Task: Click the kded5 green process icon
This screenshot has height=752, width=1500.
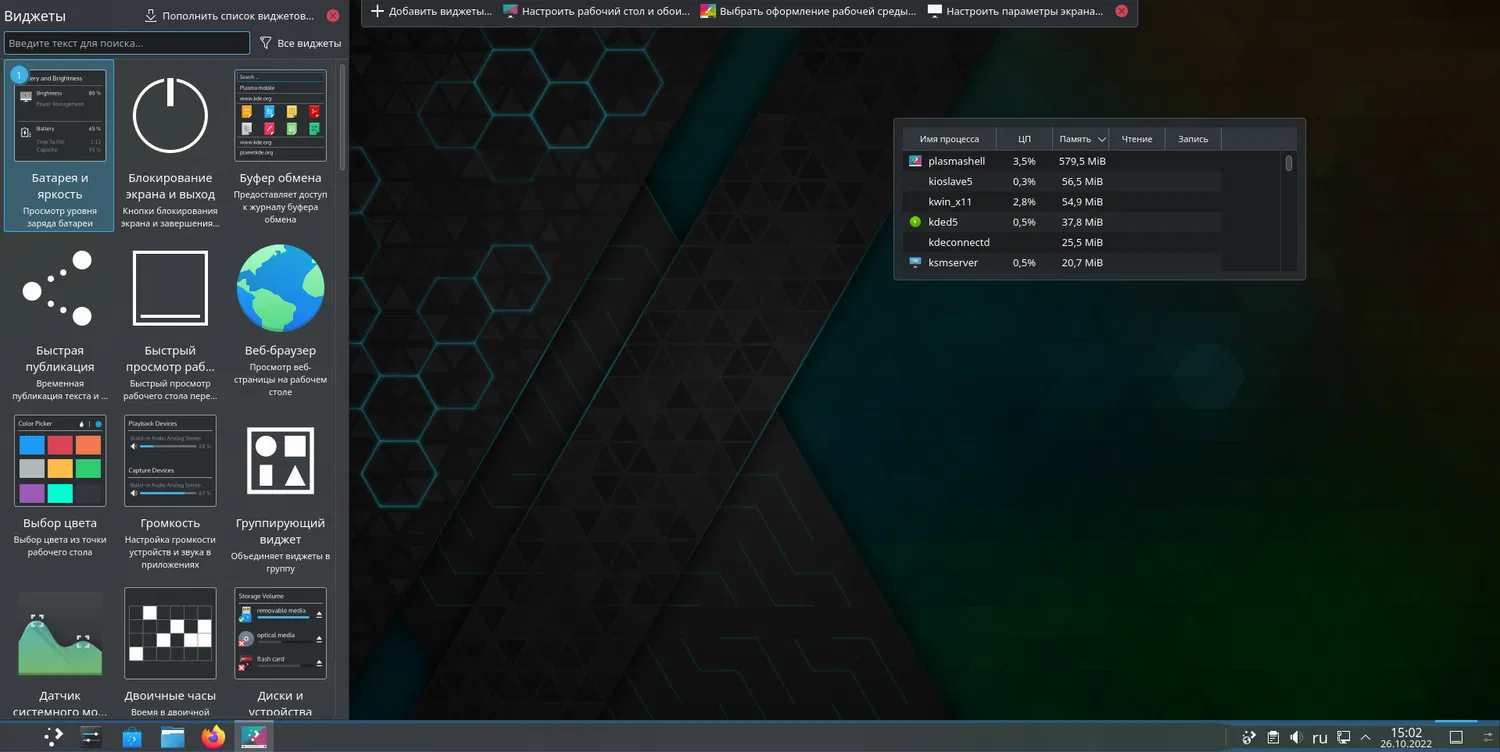Action: [x=915, y=222]
